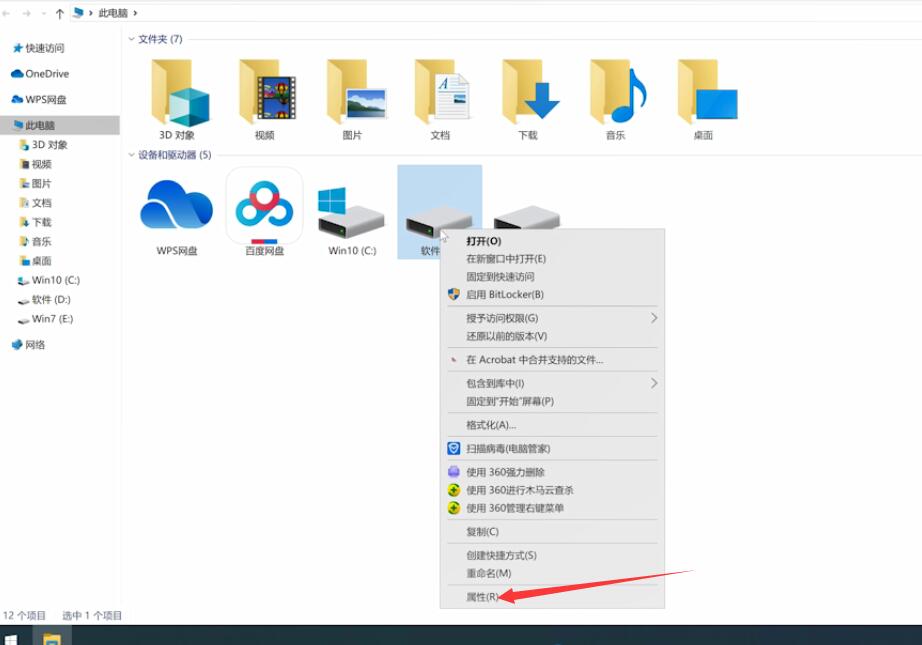
Task: Open the 视频 folder icon
Action: pos(267,92)
